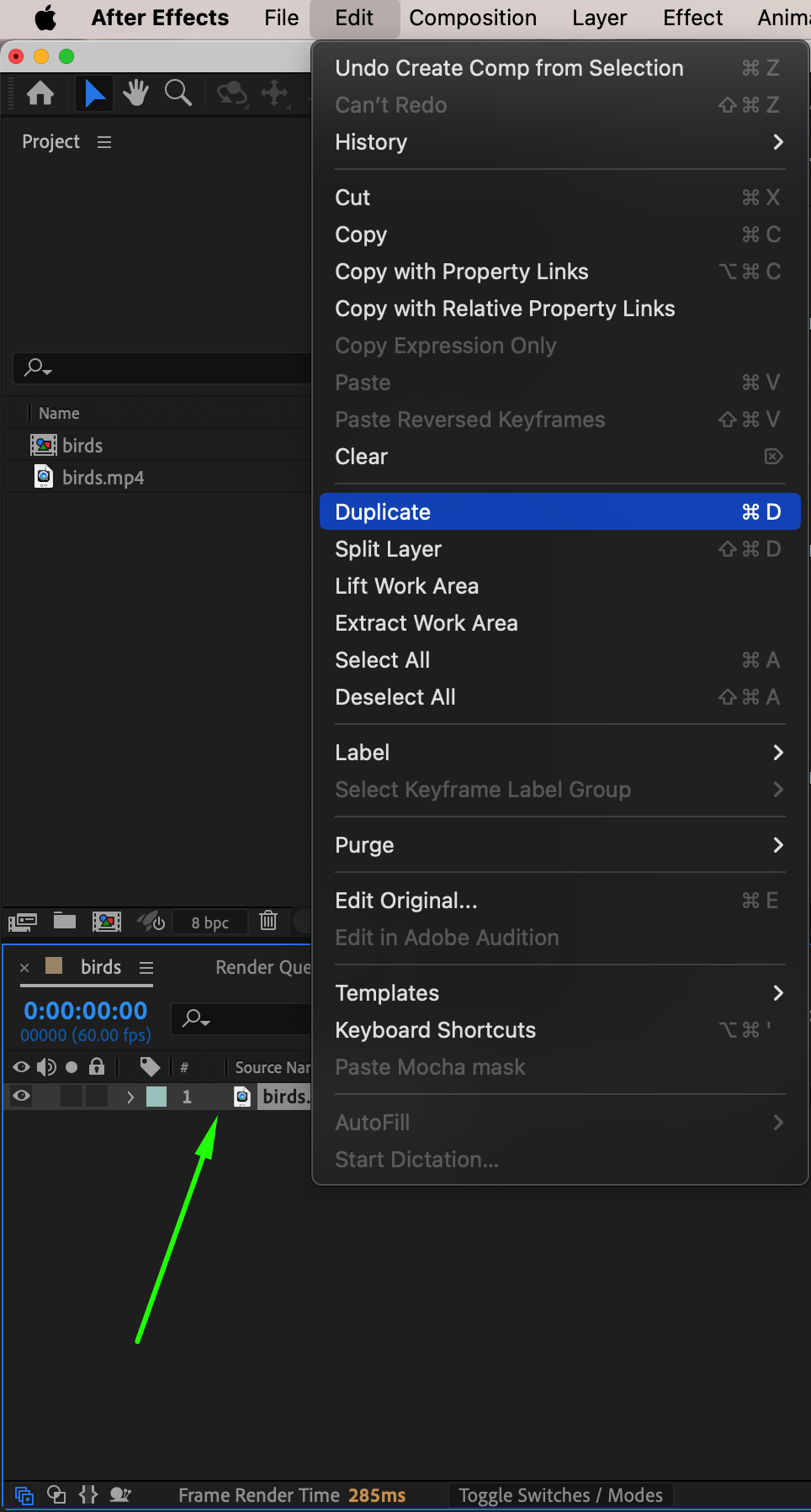Click the Lock column header
The image size is (811, 1512).
tap(97, 1067)
